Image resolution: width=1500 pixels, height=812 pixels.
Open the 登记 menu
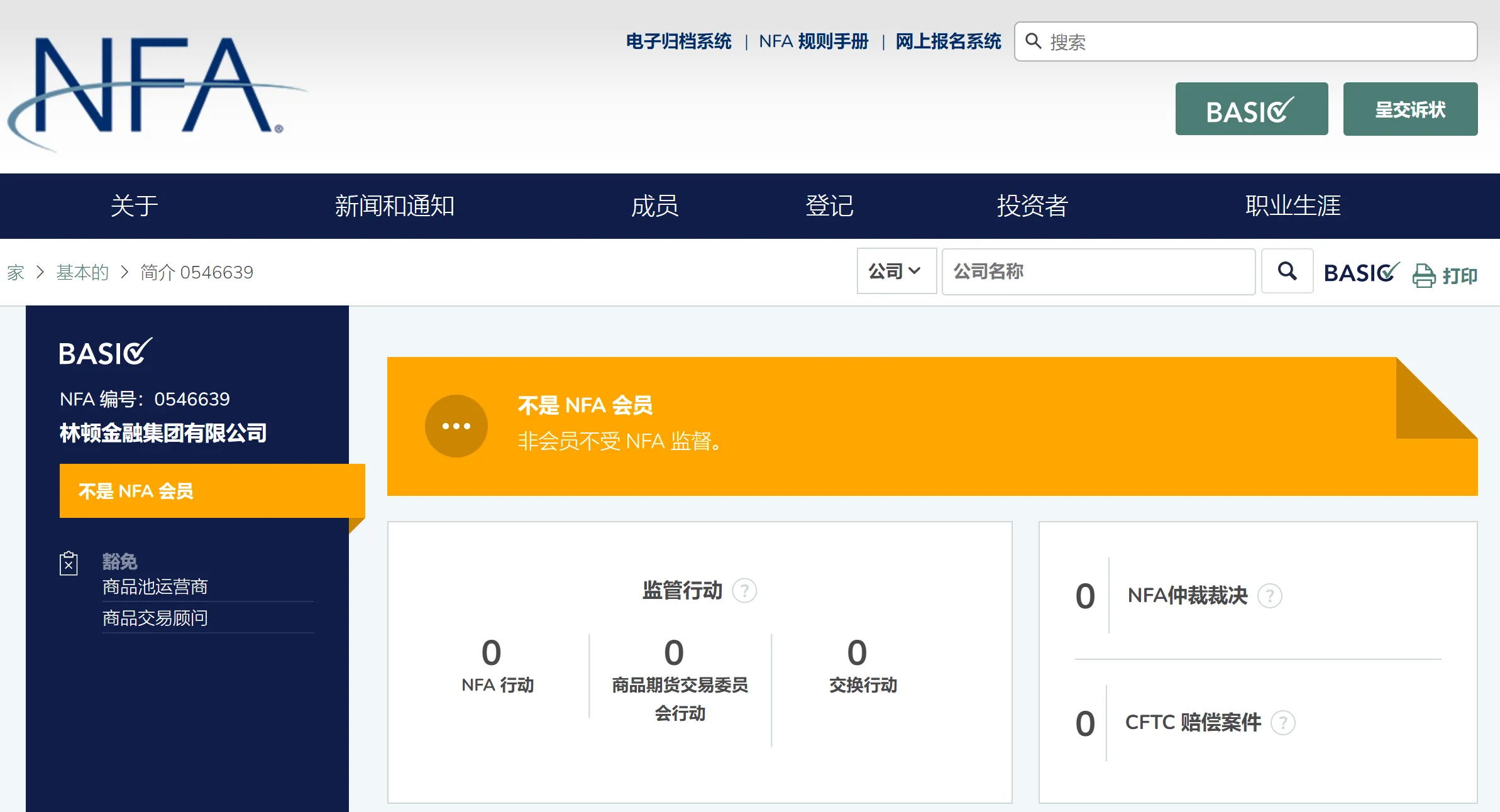pyautogui.click(x=829, y=206)
